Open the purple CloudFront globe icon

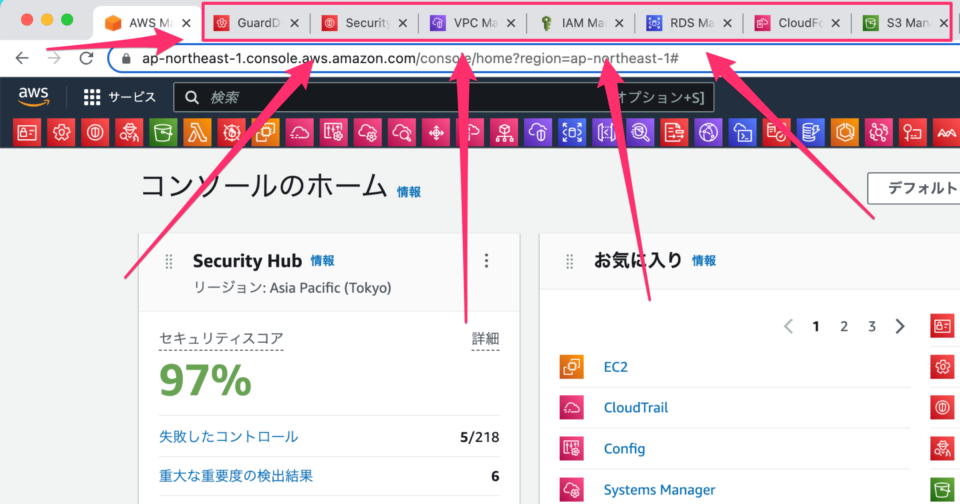tap(709, 132)
